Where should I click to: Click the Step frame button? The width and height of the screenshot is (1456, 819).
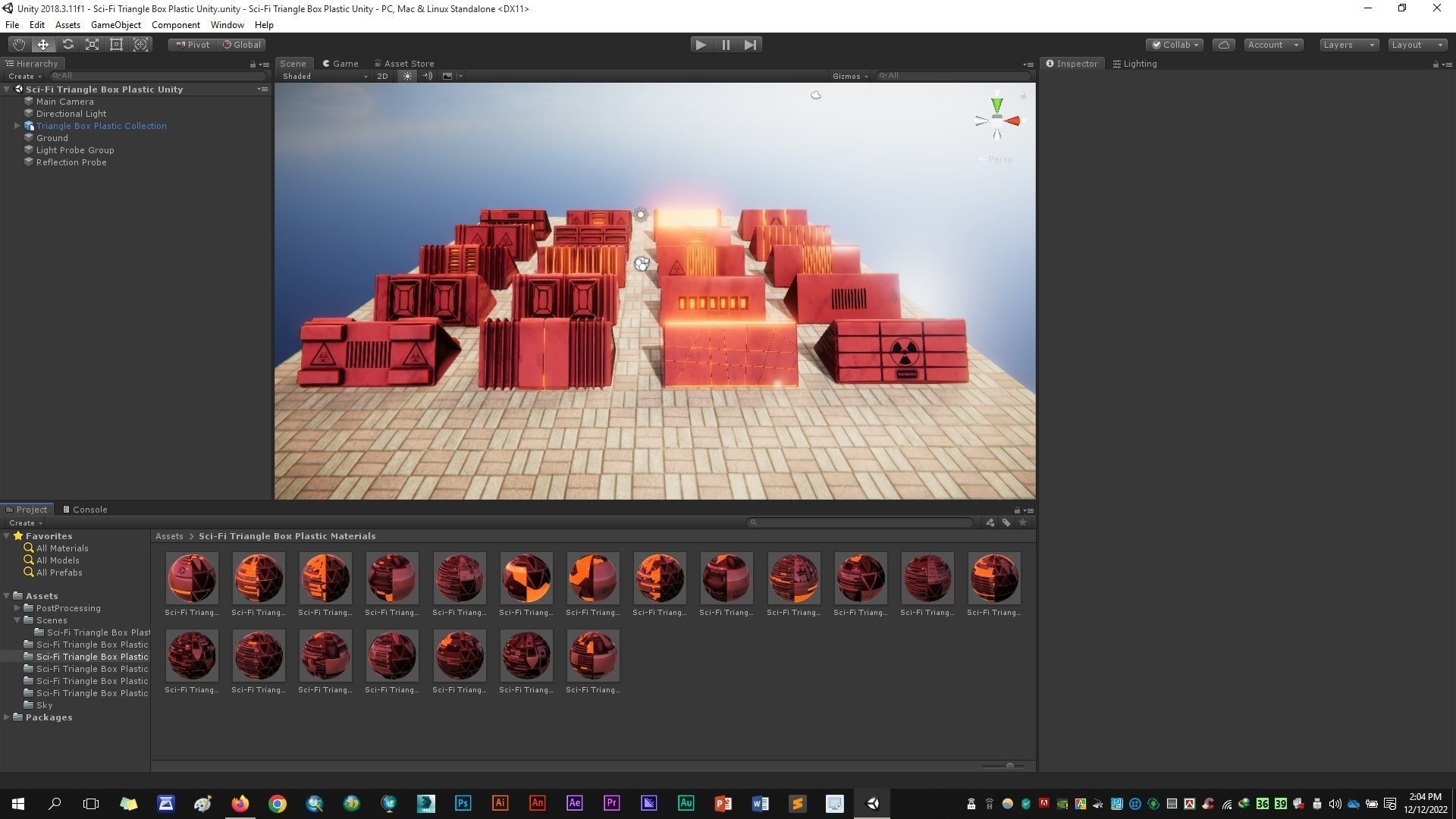750,45
